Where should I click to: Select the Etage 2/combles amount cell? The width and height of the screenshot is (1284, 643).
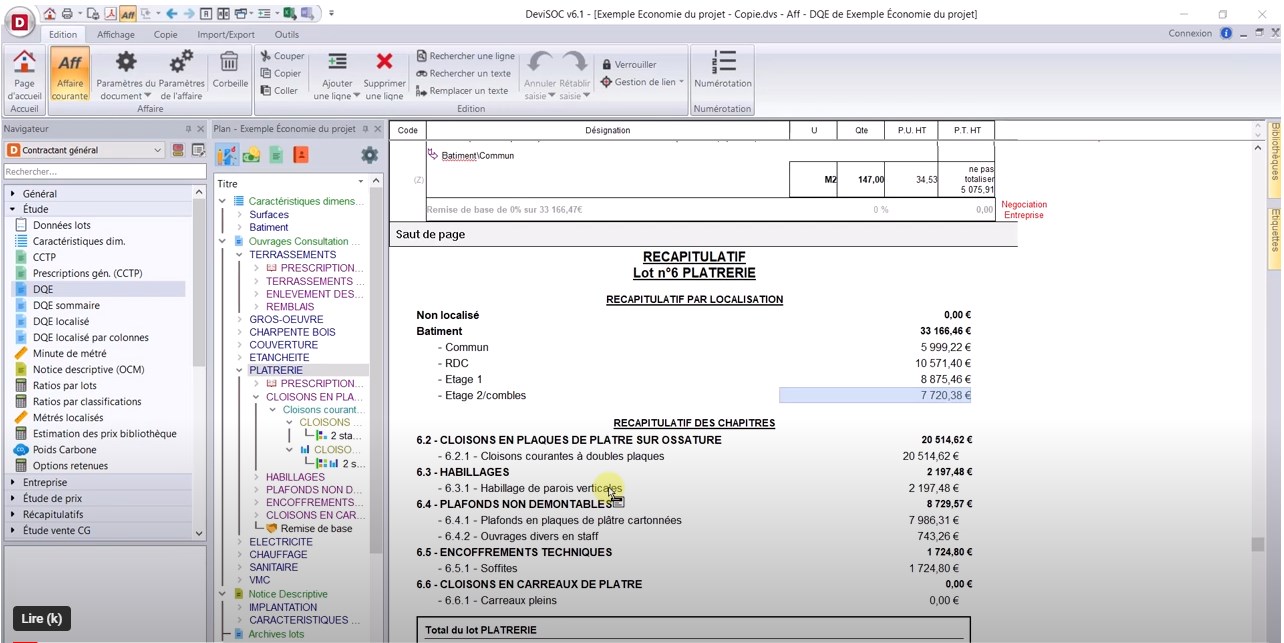pyautogui.click(x=875, y=396)
